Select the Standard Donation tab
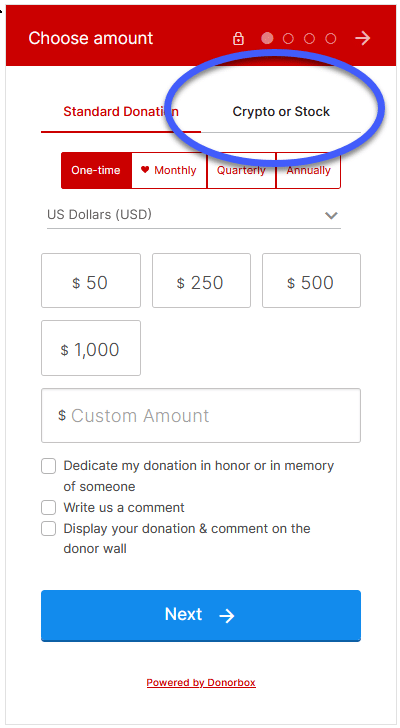400x728 pixels. pos(121,112)
